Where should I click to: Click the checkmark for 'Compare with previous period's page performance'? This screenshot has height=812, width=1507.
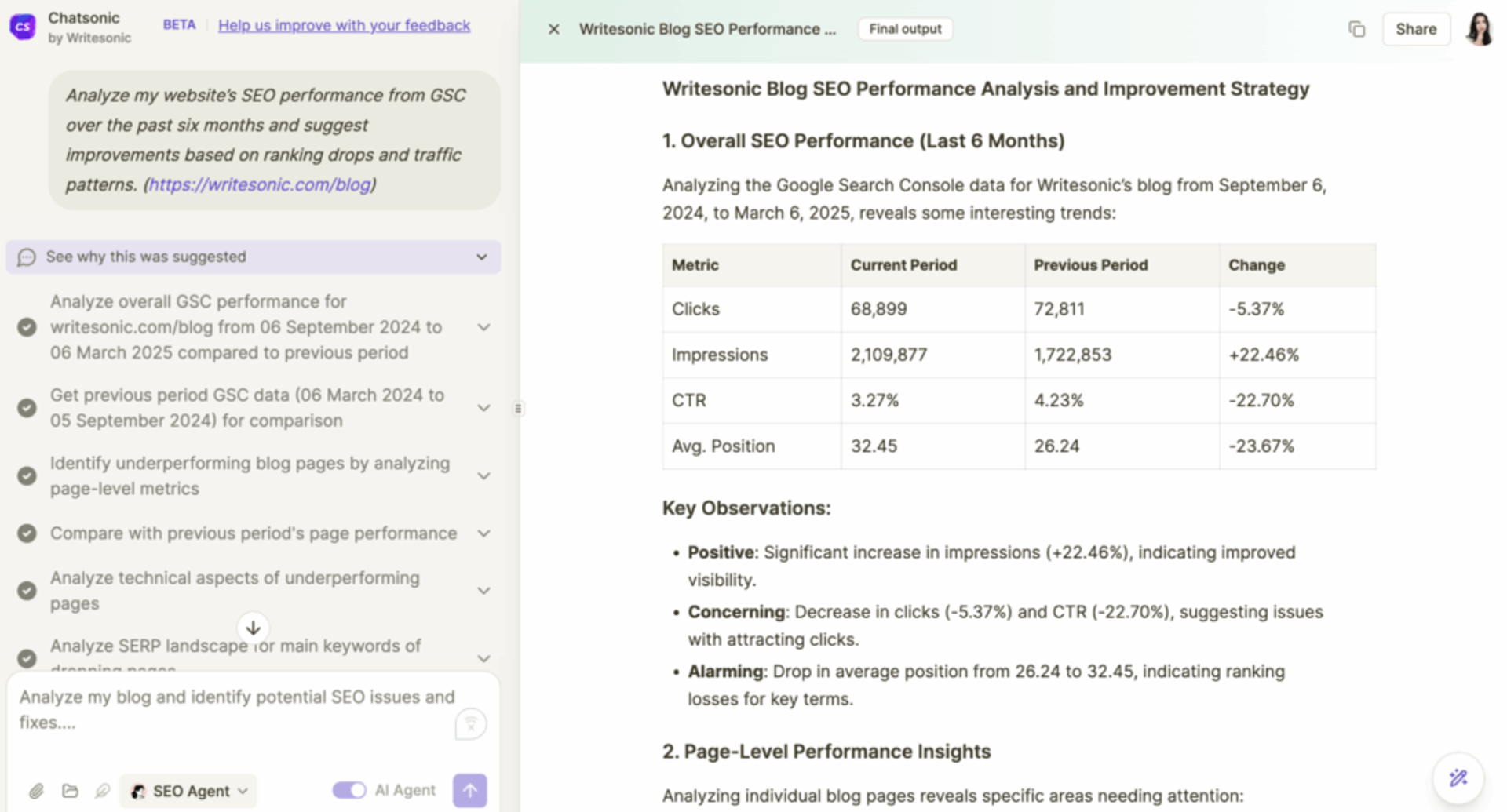pyautogui.click(x=27, y=533)
